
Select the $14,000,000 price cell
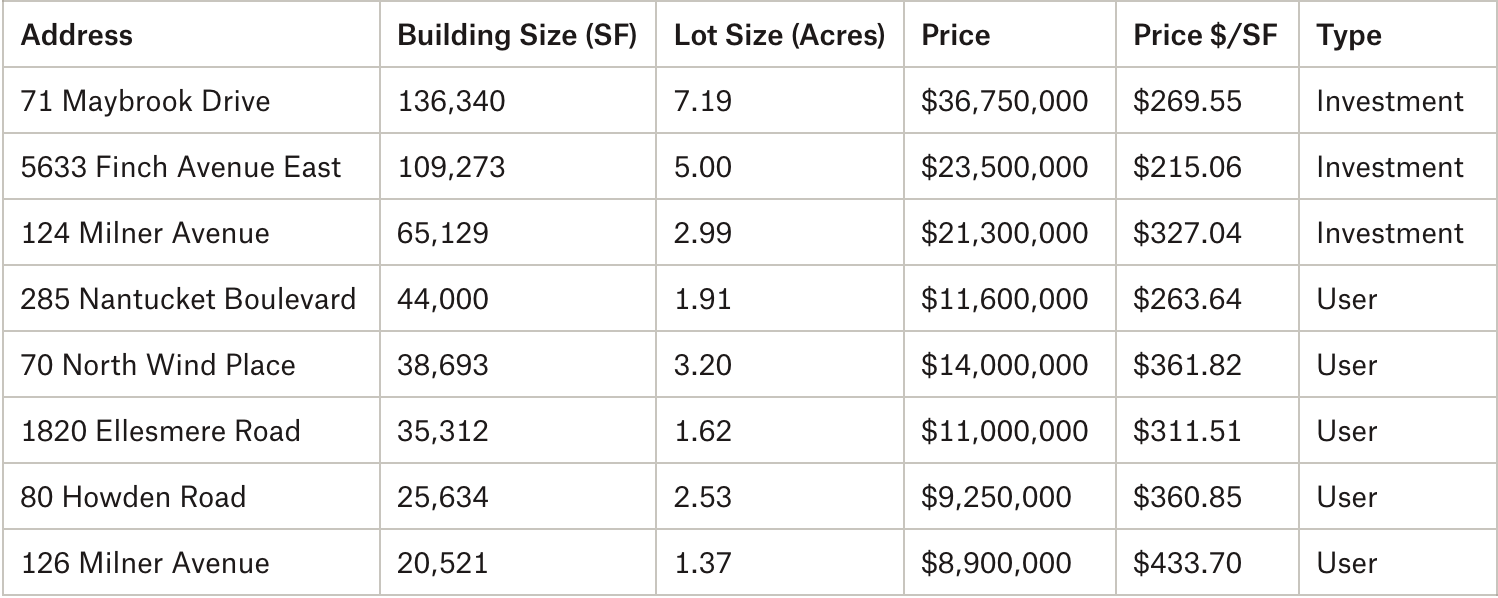coord(1004,365)
